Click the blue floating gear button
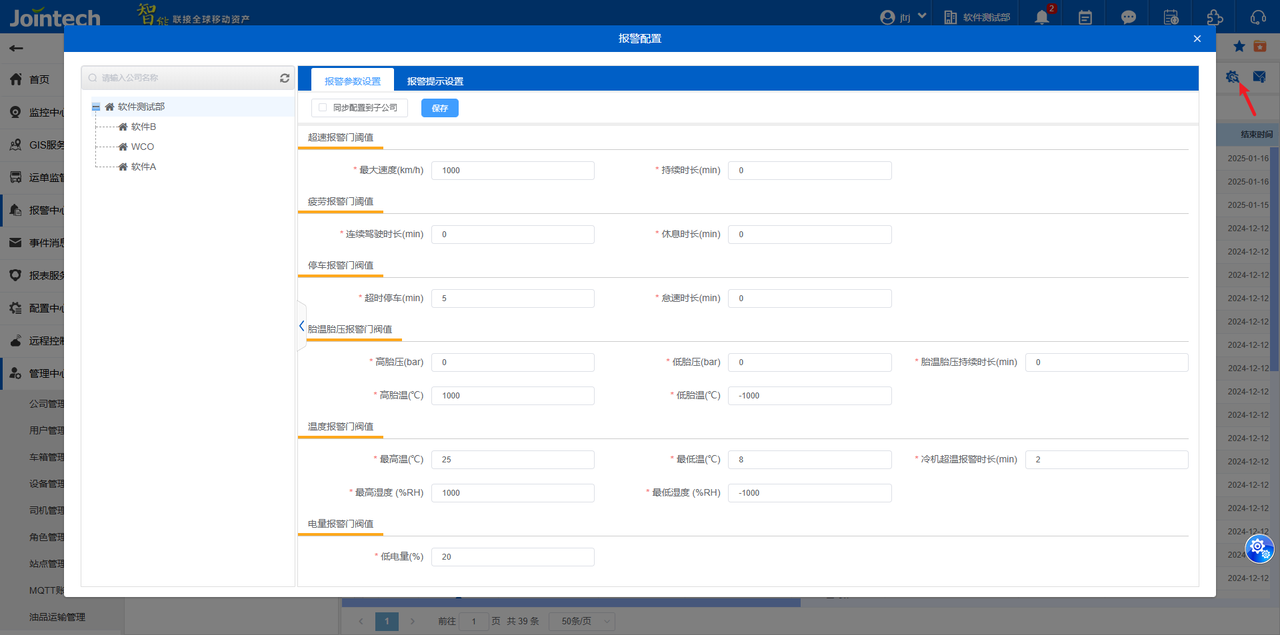 (1259, 547)
